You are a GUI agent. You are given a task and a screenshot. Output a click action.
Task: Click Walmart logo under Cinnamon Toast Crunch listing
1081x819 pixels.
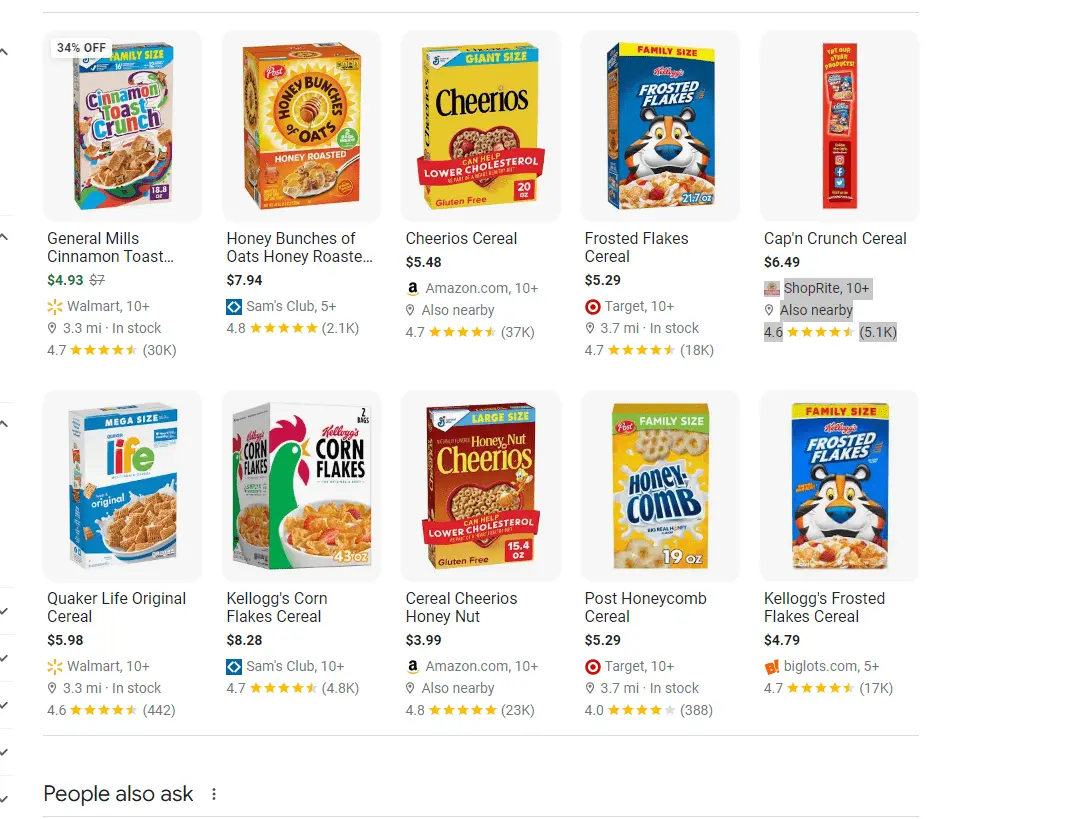pyautogui.click(x=55, y=306)
